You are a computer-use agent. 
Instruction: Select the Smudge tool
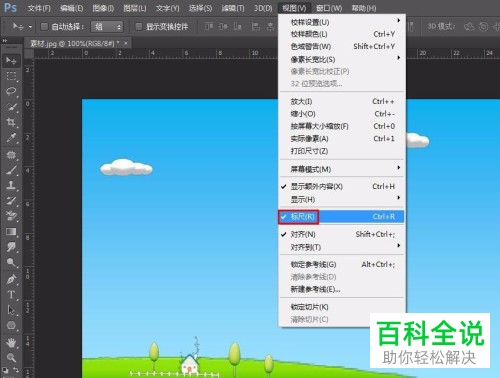coord(11,247)
